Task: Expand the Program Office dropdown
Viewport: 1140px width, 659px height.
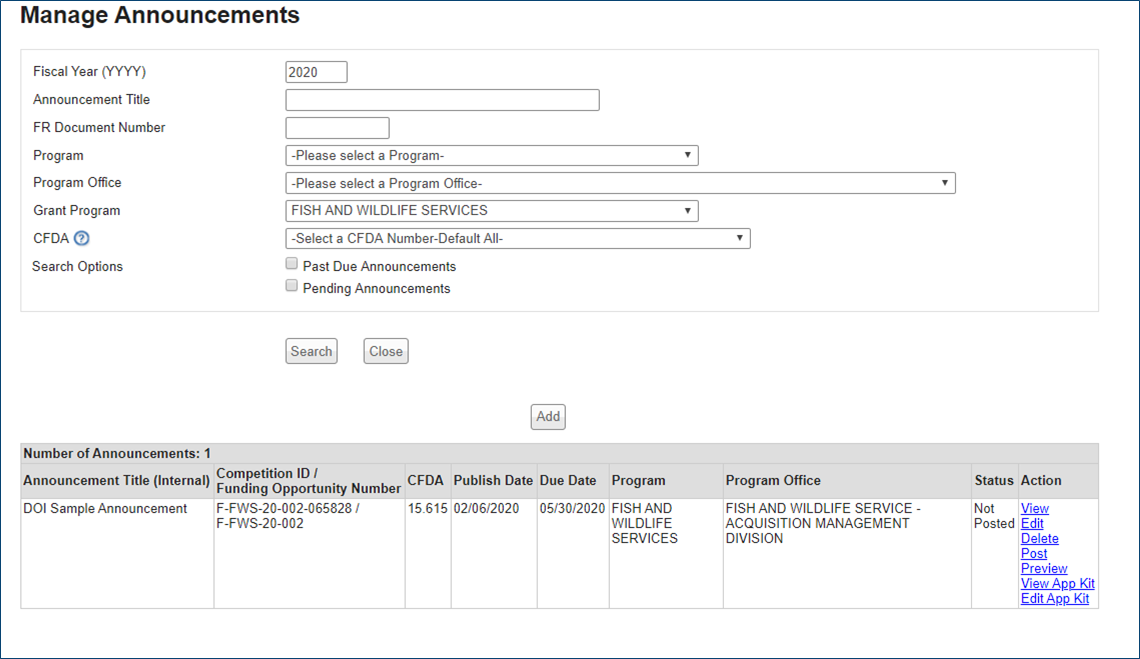Action: (620, 183)
